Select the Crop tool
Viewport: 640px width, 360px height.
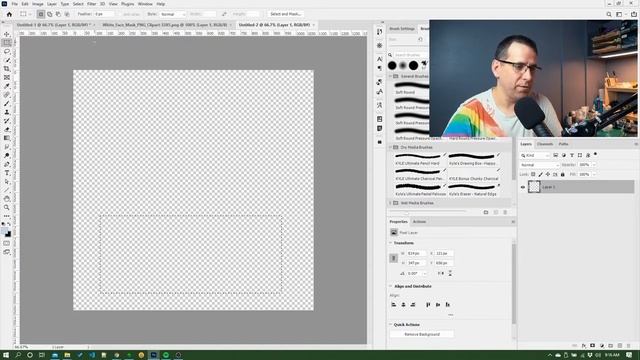(x=7, y=69)
